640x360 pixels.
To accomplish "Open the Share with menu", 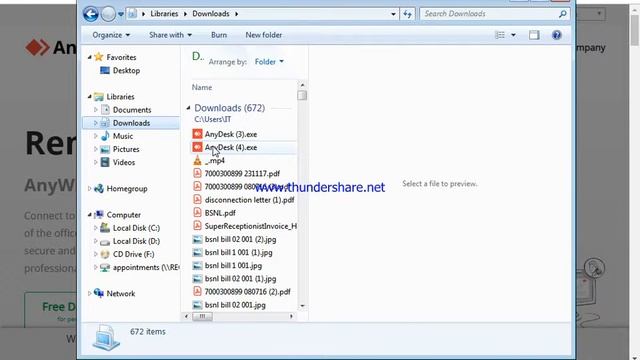I will pos(170,35).
